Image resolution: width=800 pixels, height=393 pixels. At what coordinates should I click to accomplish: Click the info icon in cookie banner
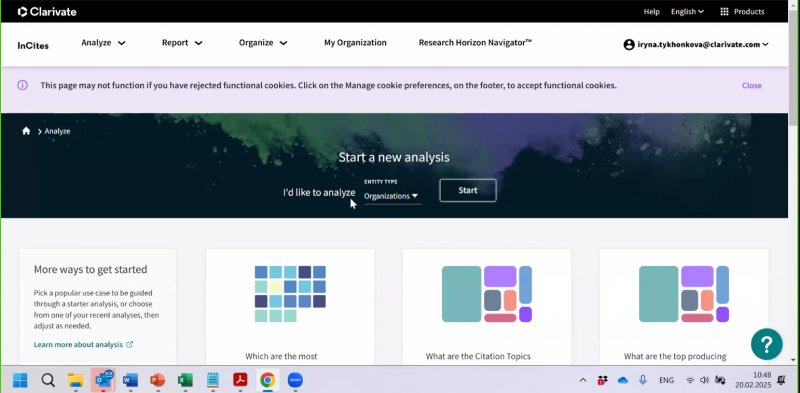tap(22, 85)
